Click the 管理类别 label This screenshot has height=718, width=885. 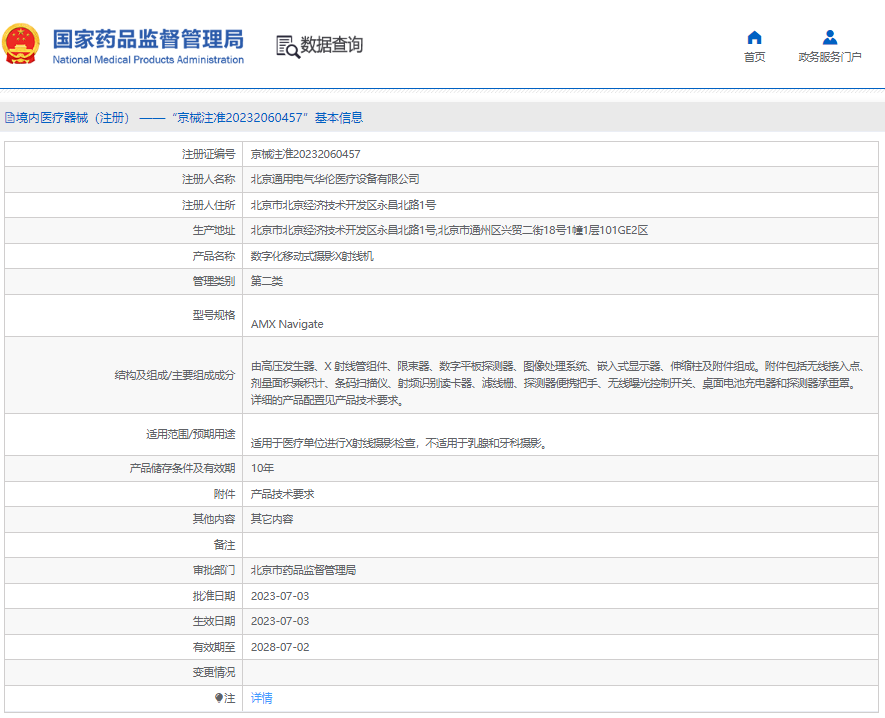(214, 281)
